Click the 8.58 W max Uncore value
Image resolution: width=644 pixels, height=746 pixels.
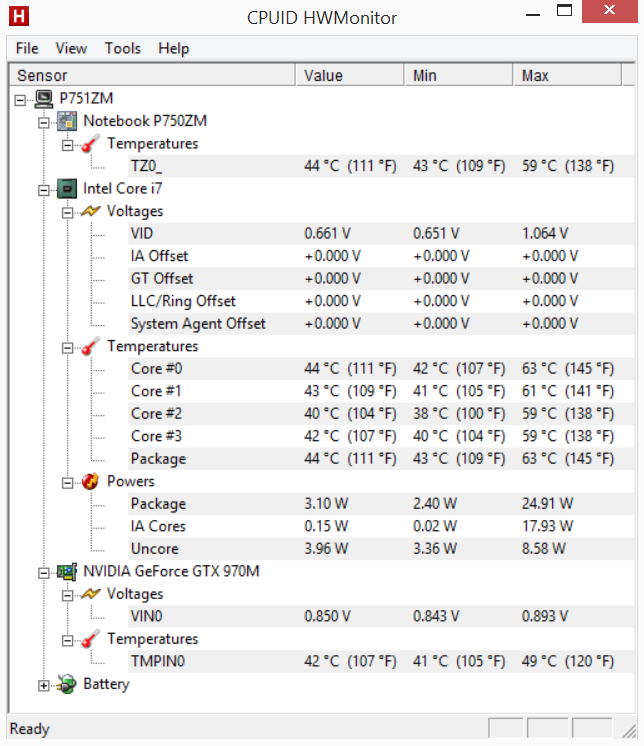click(544, 549)
